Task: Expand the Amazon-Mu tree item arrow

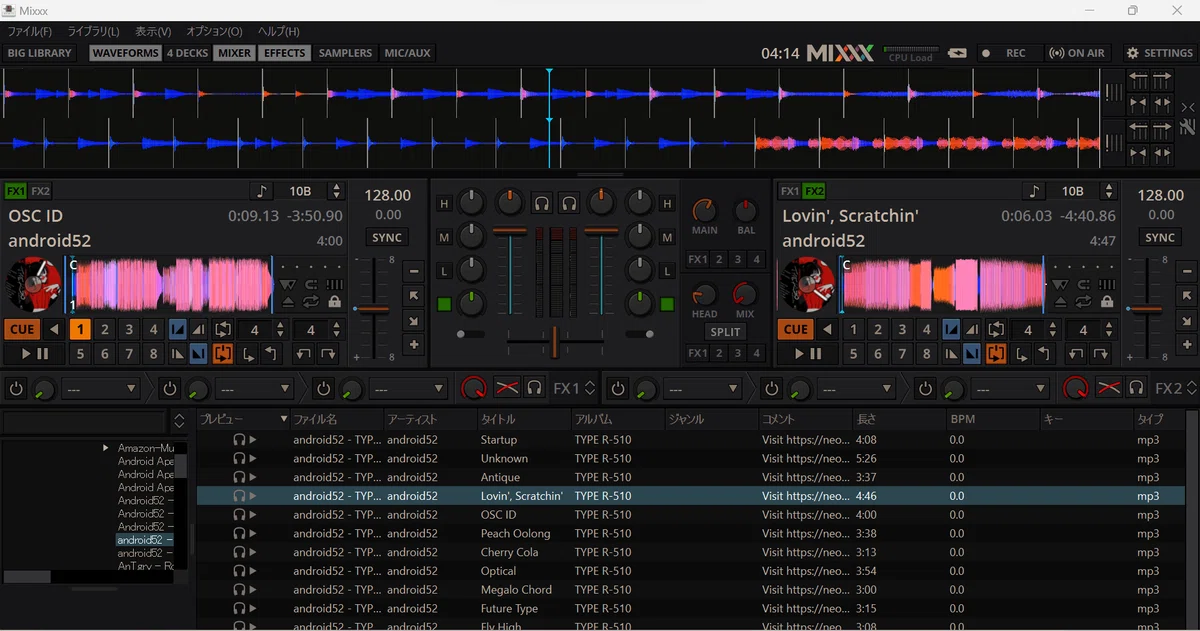Action: coord(106,448)
